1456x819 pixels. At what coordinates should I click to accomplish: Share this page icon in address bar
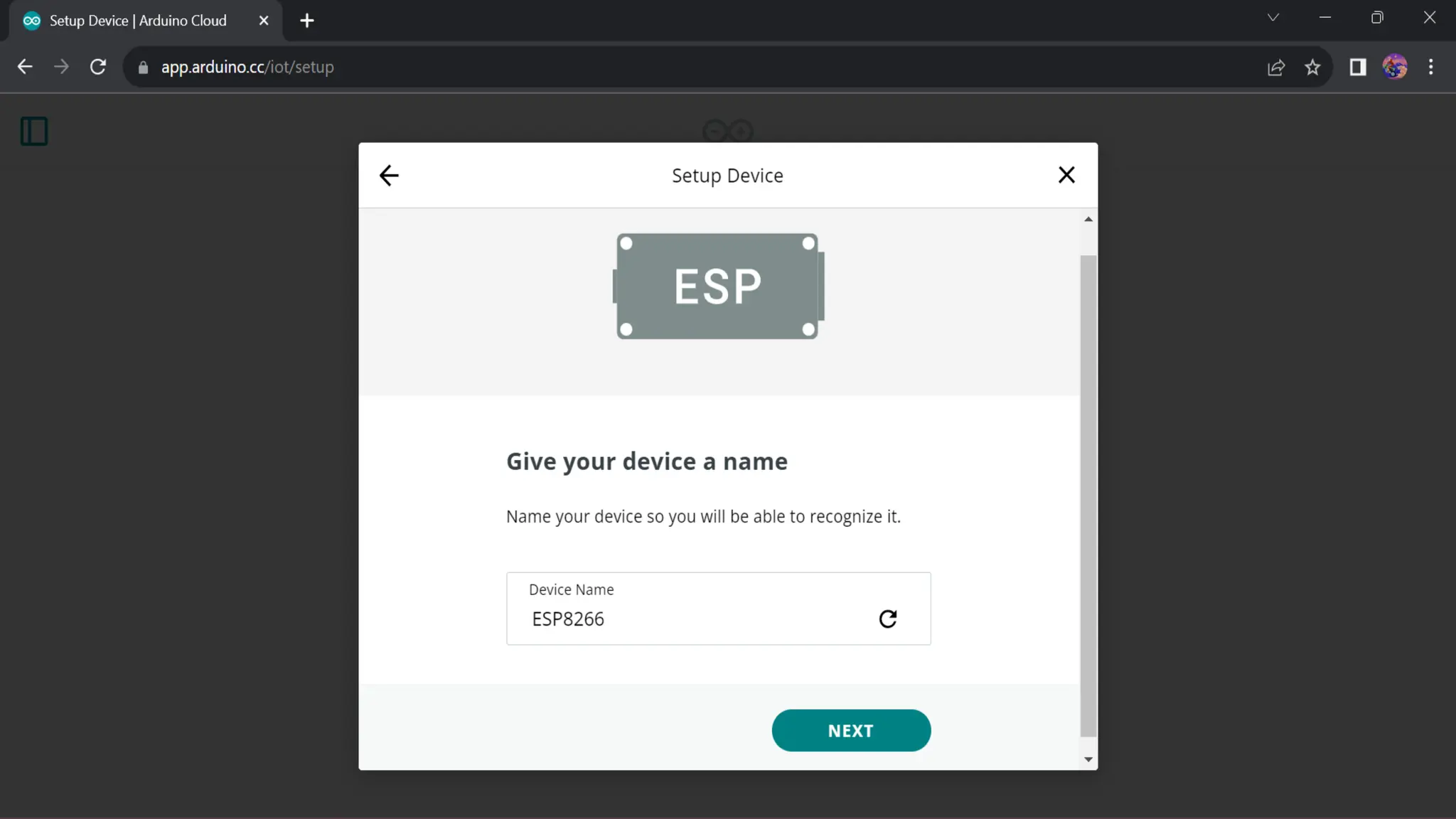(1275, 67)
